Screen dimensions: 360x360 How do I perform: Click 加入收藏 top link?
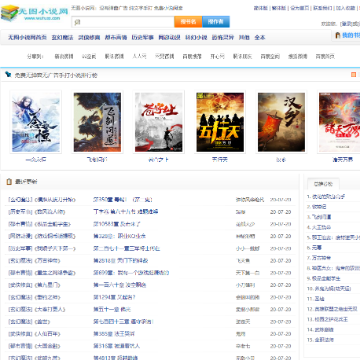coord(346,8)
